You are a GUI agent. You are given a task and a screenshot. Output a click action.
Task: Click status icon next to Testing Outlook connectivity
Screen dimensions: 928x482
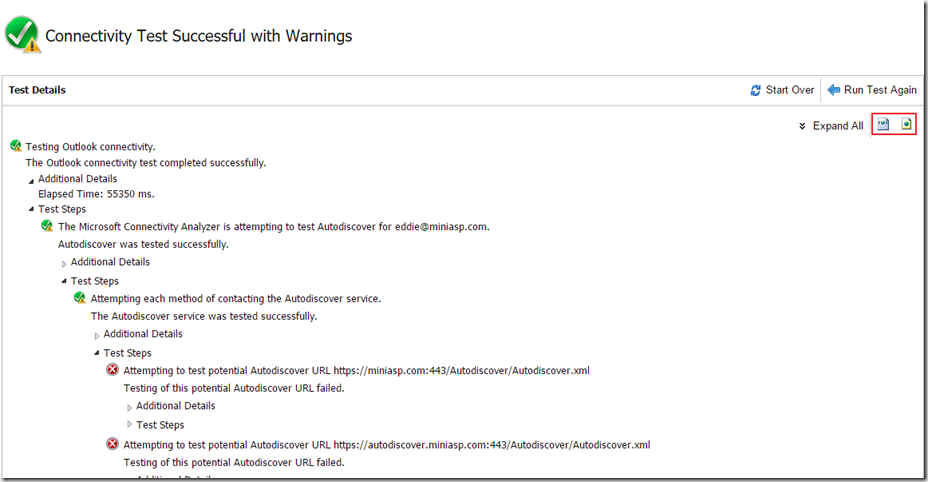point(16,146)
